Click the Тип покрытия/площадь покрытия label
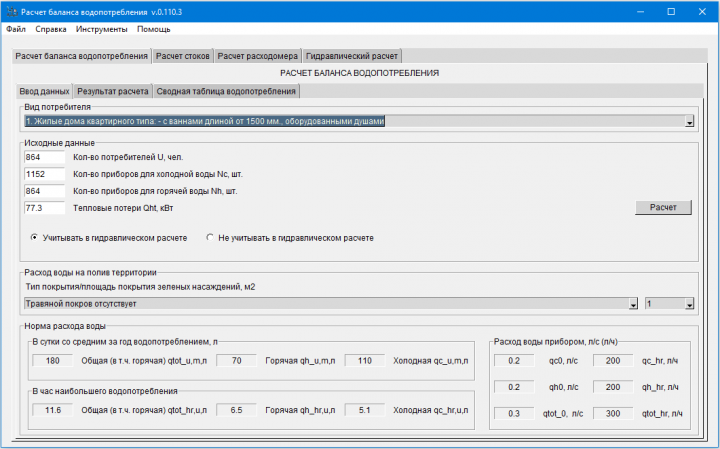Screen dimensions: 720x449 pyautogui.click(x=140, y=287)
